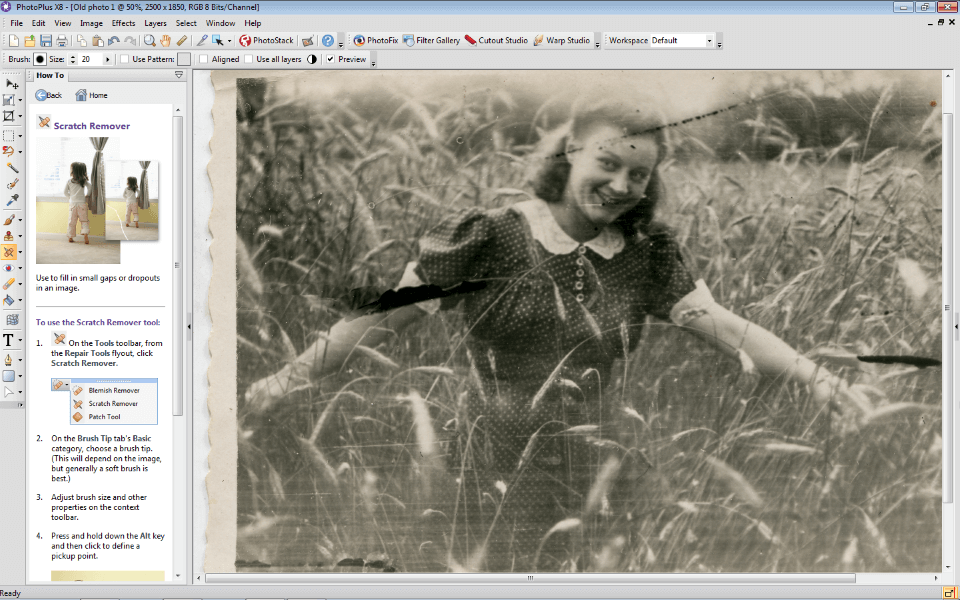The image size is (960, 600).
Task: Click the Copy icon in the toolbar
Action: [81, 41]
